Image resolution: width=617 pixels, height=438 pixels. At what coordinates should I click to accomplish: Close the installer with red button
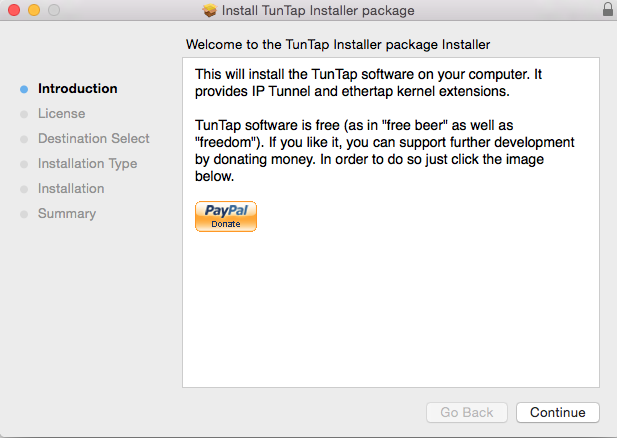coord(14,10)
